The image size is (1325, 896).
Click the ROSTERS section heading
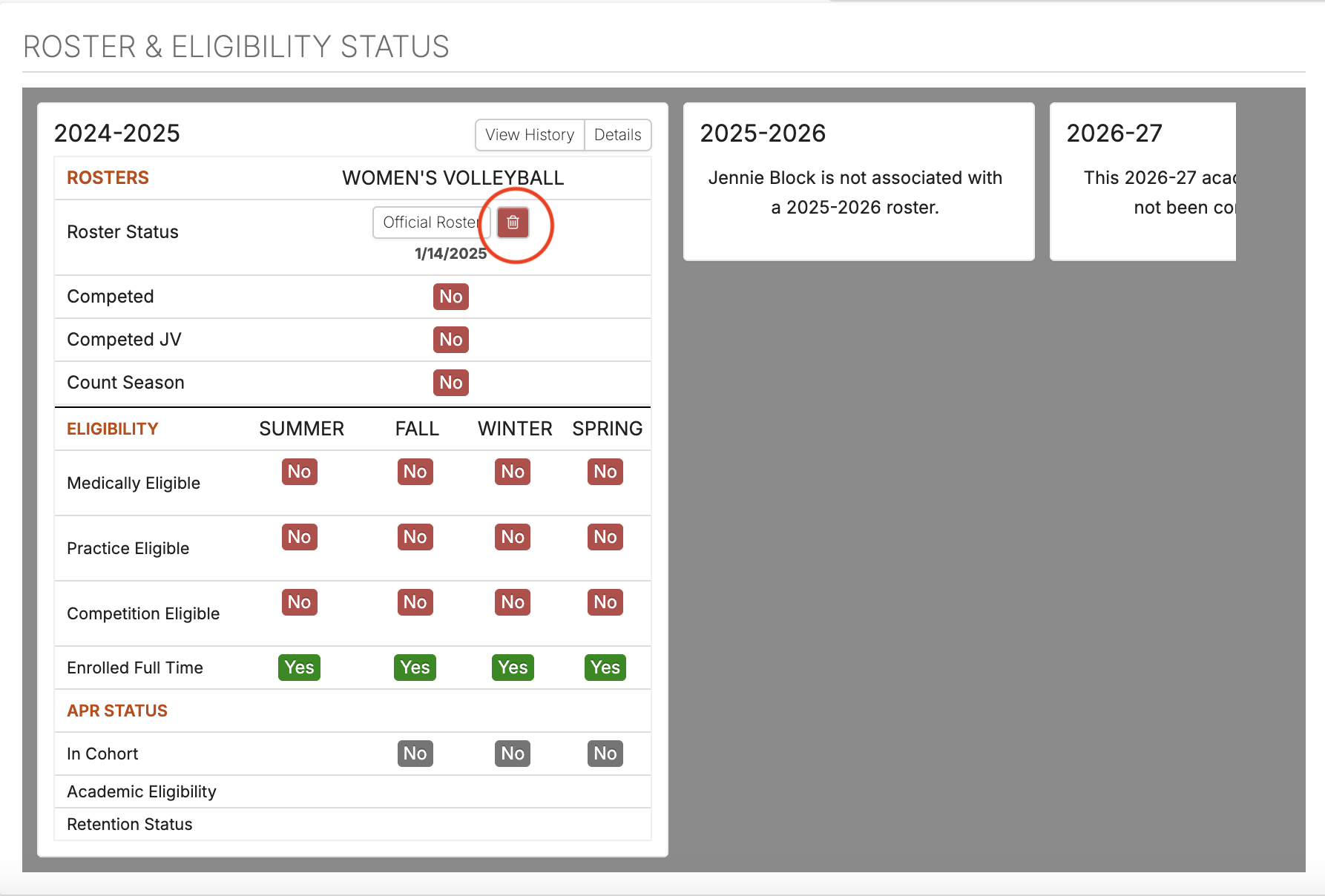coord(108,178)
